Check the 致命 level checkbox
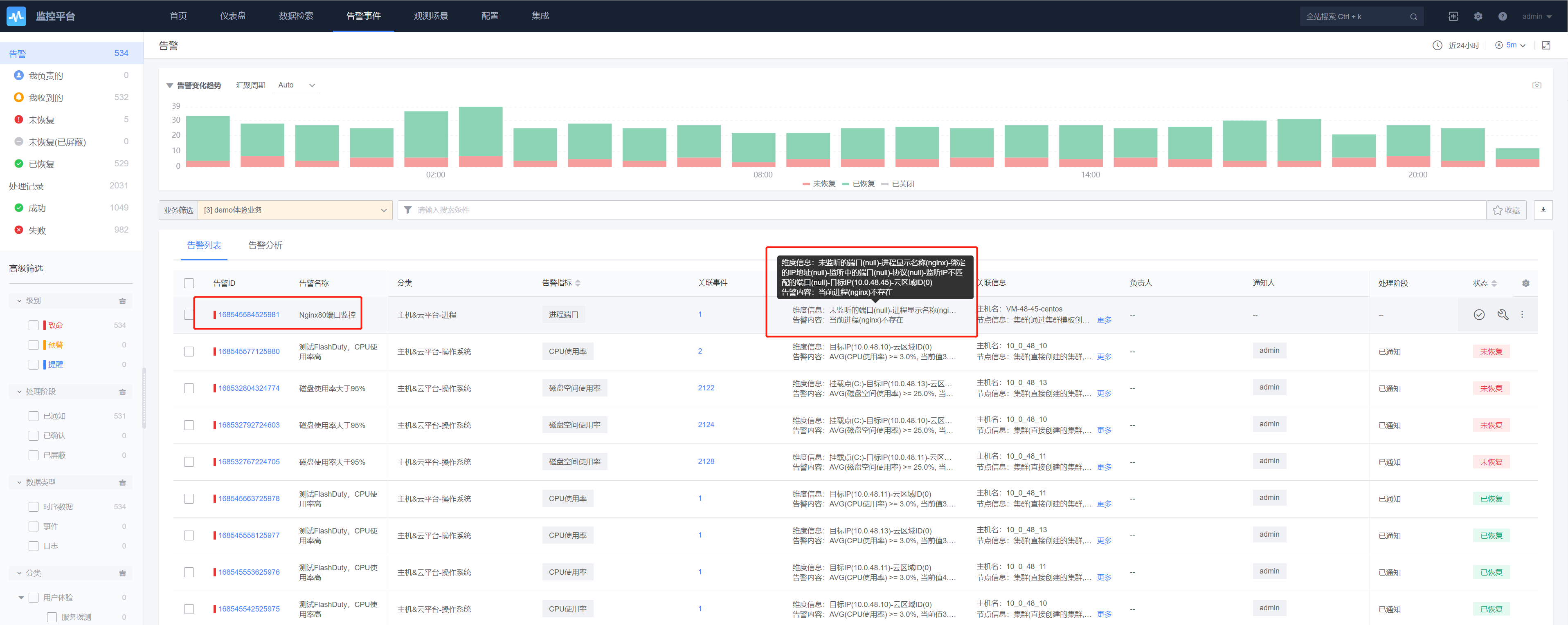The width and height of the screenshot is (1568, 625). click(34, 325)
